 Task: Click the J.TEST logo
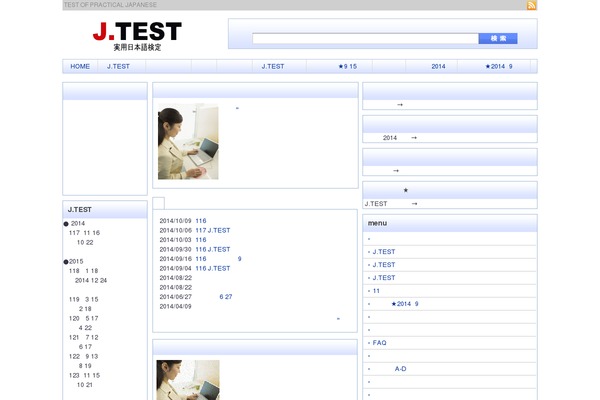(137, 36)
